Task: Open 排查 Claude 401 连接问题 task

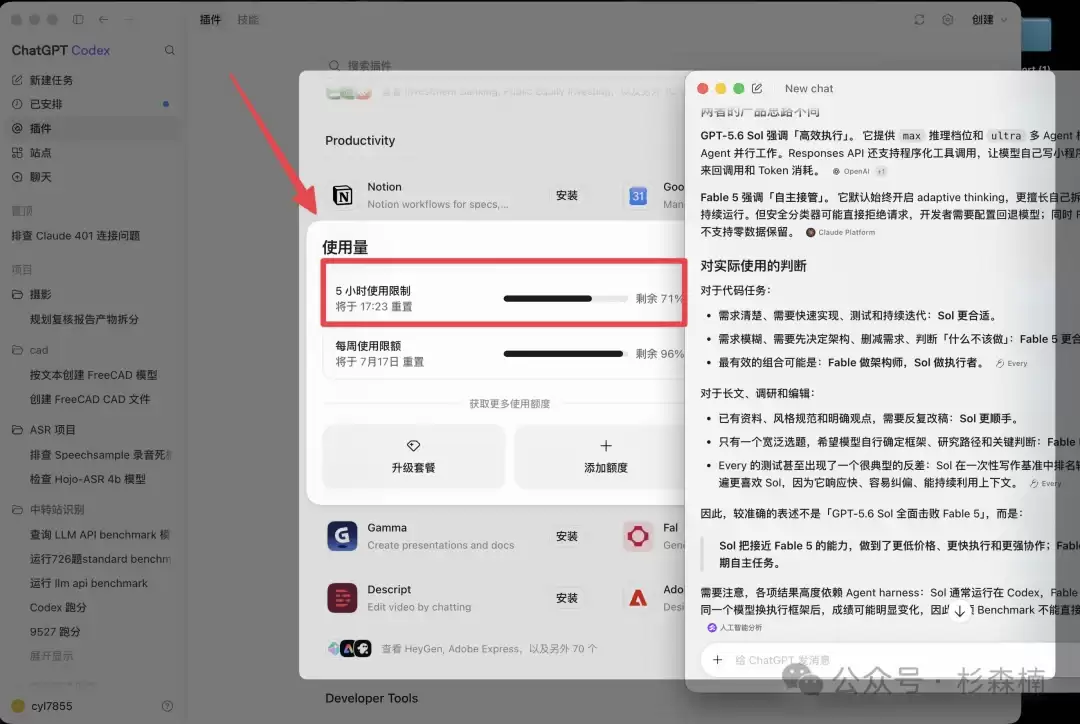Action: click(x=76, y=236)
